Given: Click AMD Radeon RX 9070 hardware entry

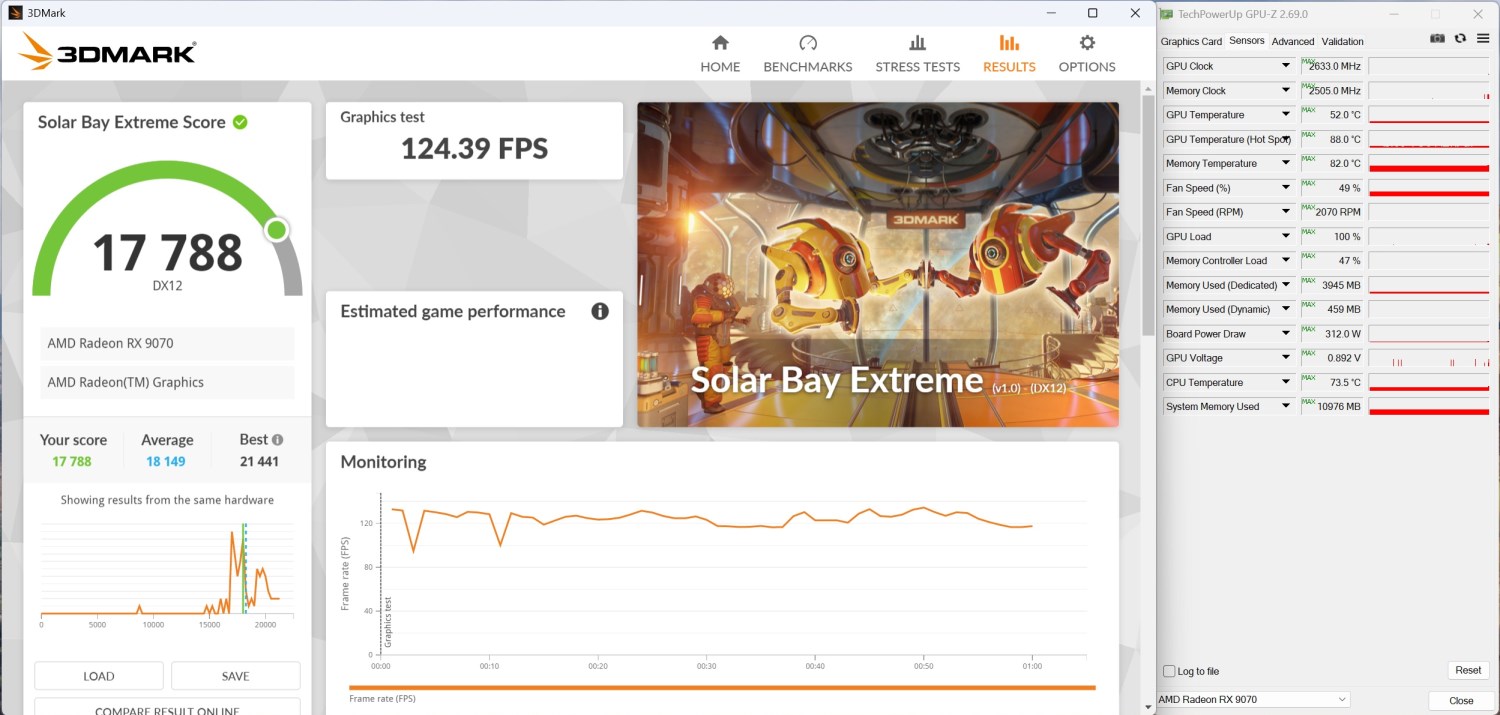Looking at the screenshot, I should pos(167,343).
